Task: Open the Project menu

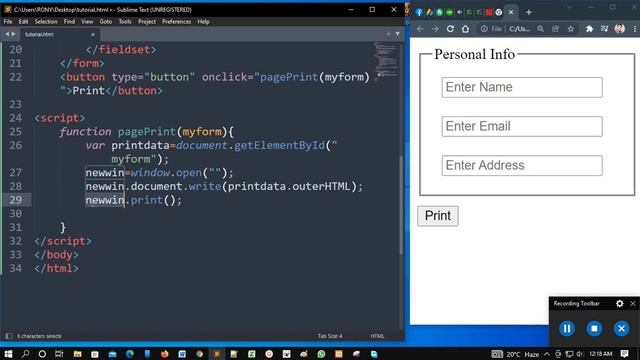Action: pos(147,22)
